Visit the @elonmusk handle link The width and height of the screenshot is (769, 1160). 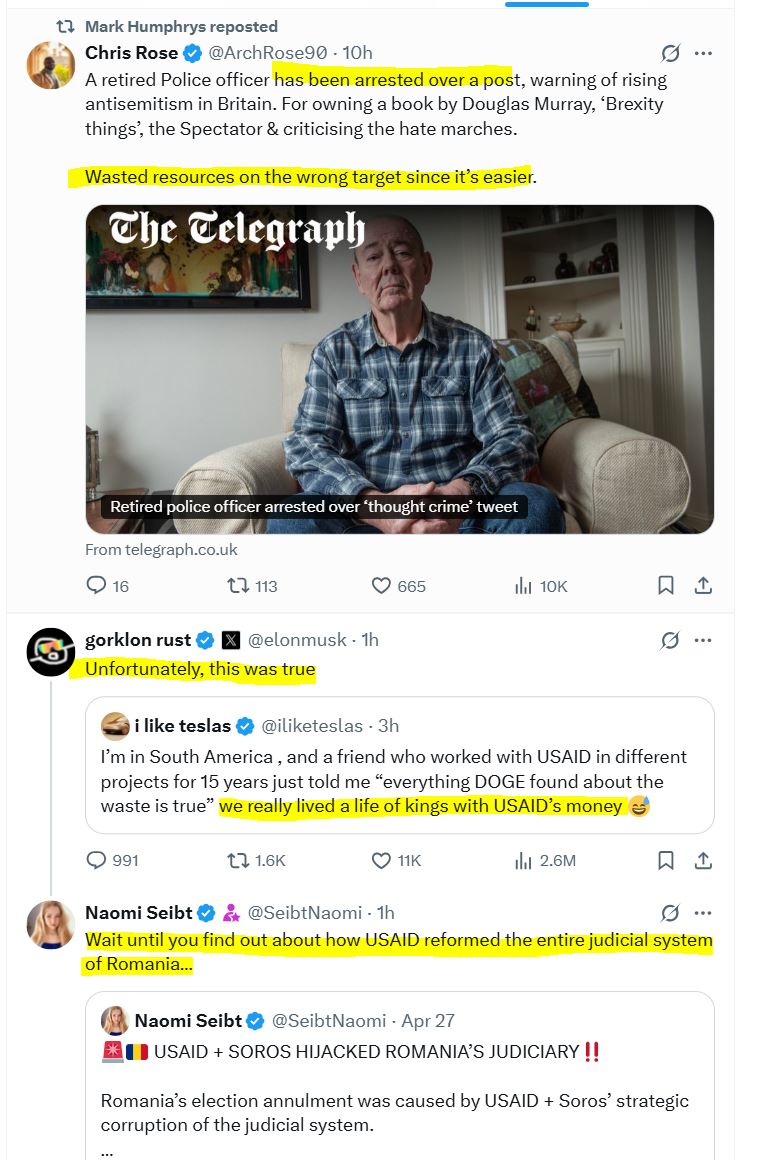[x=297, y=640]
